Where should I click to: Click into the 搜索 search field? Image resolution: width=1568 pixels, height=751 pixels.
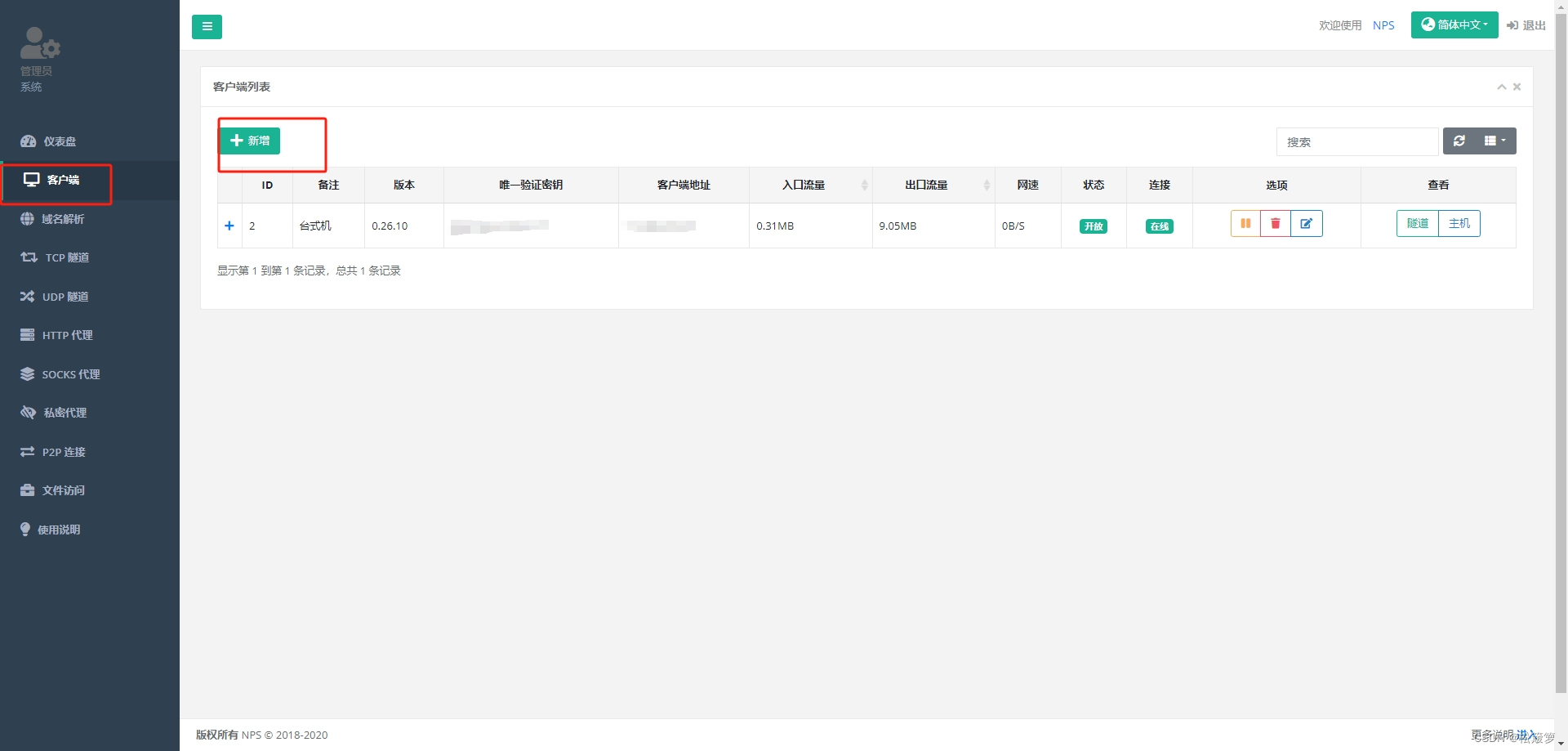(1356, 141)
